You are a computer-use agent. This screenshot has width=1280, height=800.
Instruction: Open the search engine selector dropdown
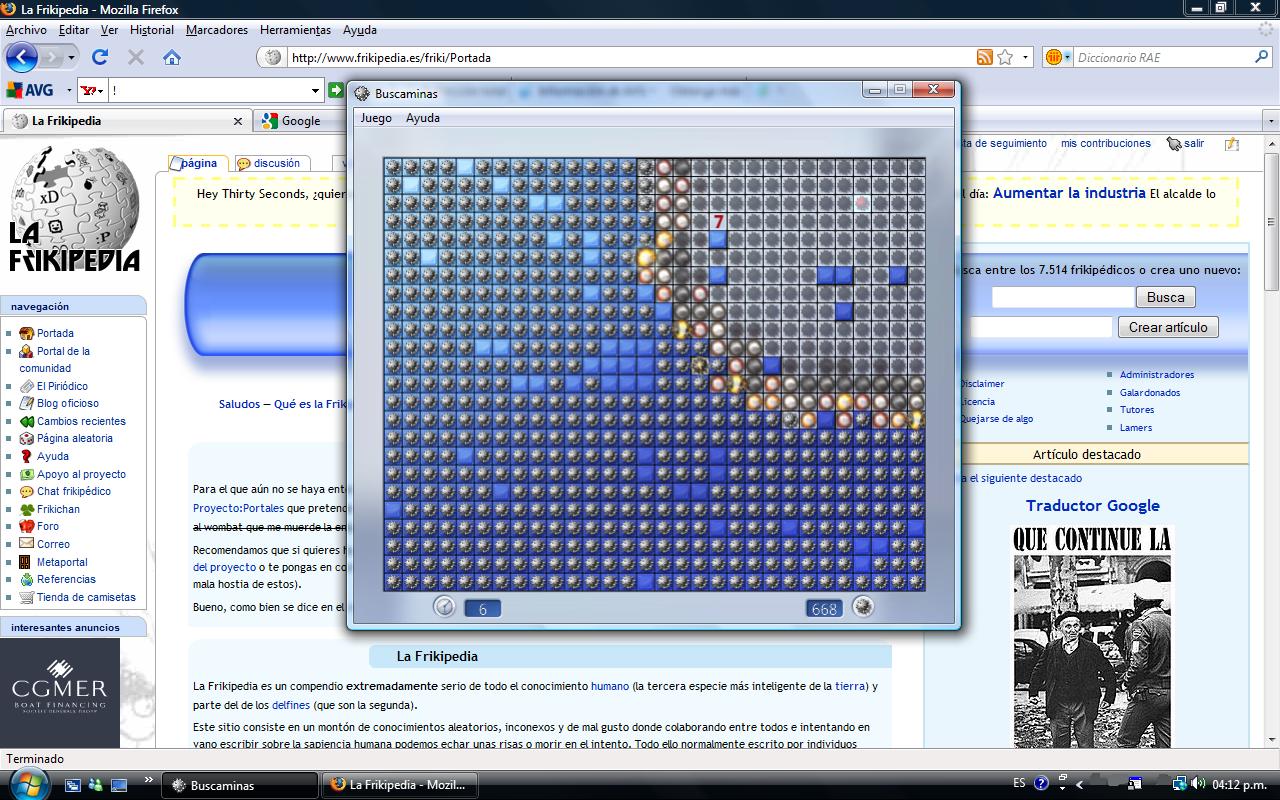(x=1057, y=57)
